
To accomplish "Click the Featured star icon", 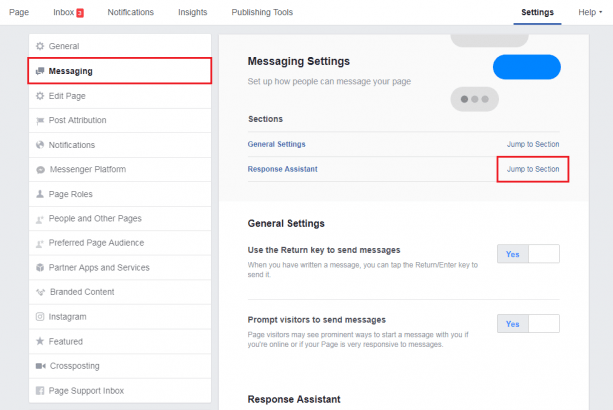I will [x=40, y=341].
